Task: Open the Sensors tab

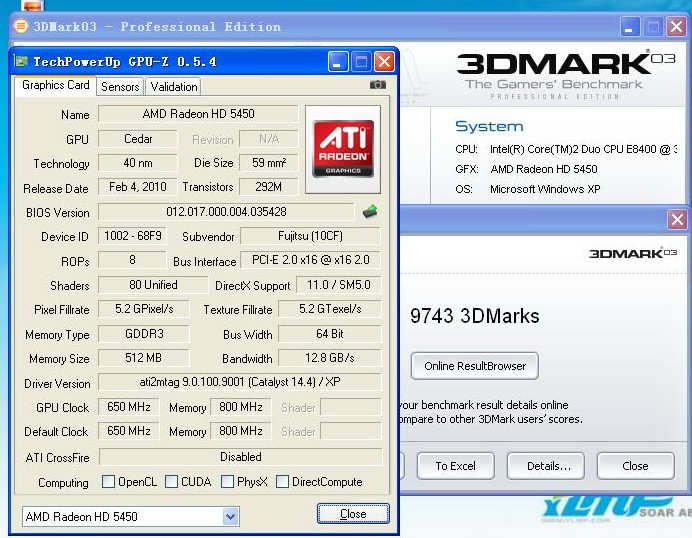Action: (x=120, y=87)
